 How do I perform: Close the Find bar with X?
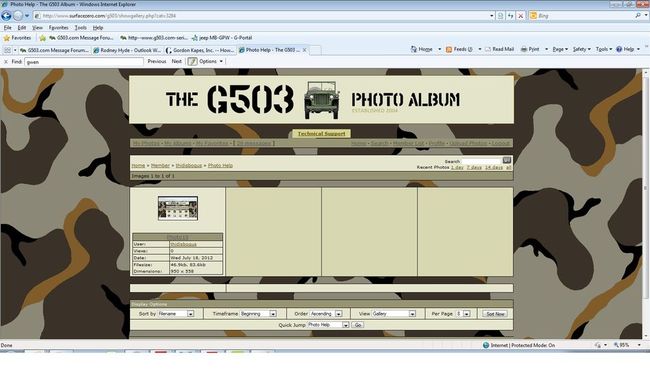pos(6,61)
